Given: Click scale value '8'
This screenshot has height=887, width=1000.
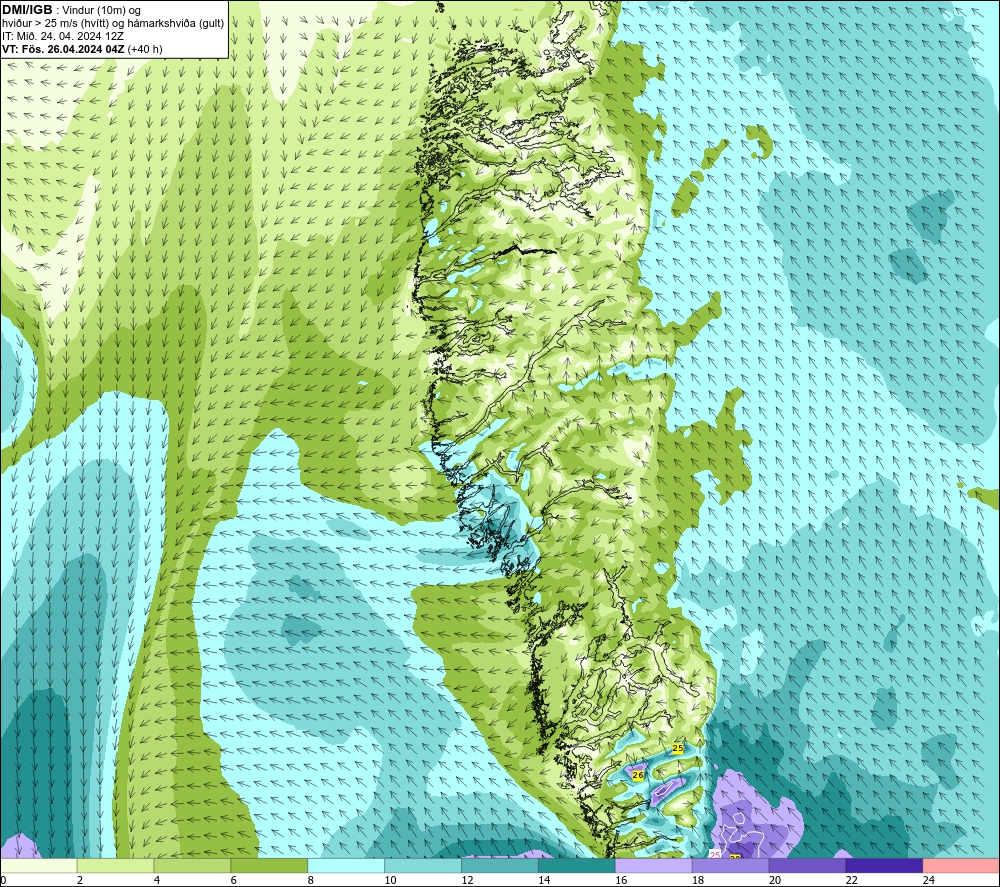Looking at the screenshot, I should coord(311,880).
